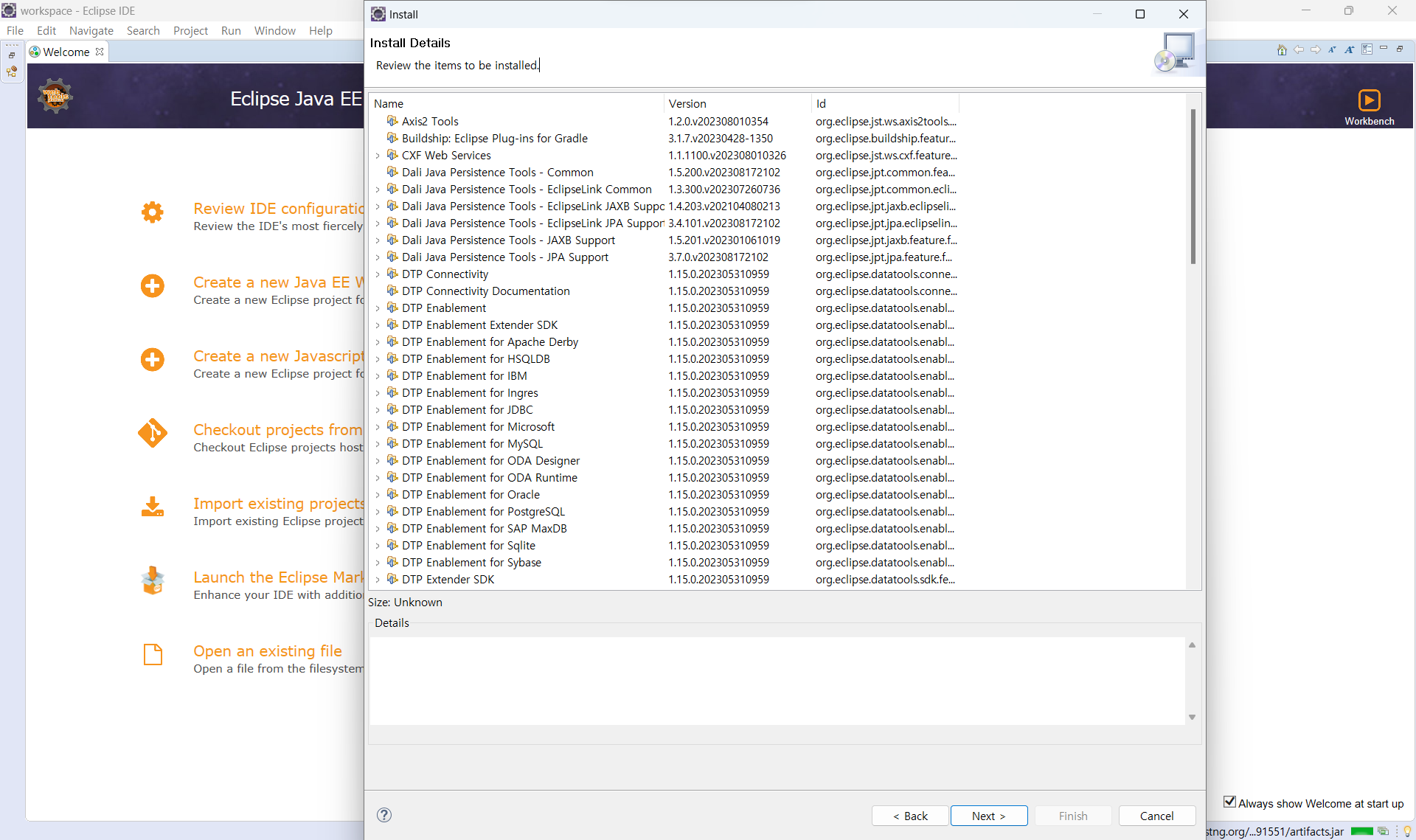Screen dimensions: 1416x840
Task: Sort by the Name column header
Action: click(x=516, y=103)
